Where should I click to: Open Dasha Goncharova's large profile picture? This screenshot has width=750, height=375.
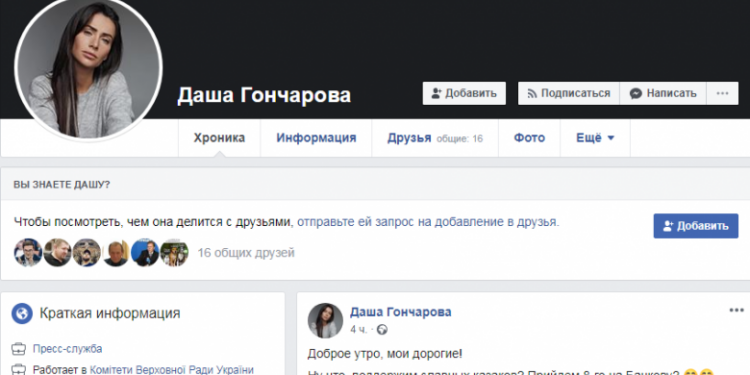(88, 67)
